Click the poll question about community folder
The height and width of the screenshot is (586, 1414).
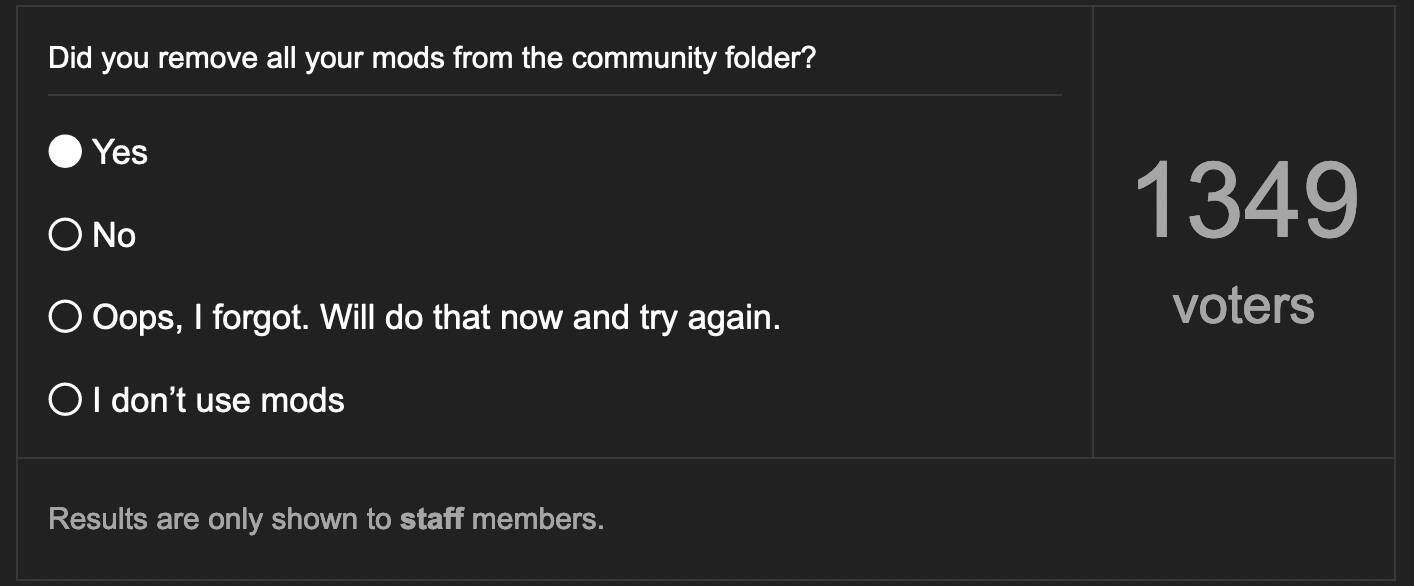coord(432,58)
